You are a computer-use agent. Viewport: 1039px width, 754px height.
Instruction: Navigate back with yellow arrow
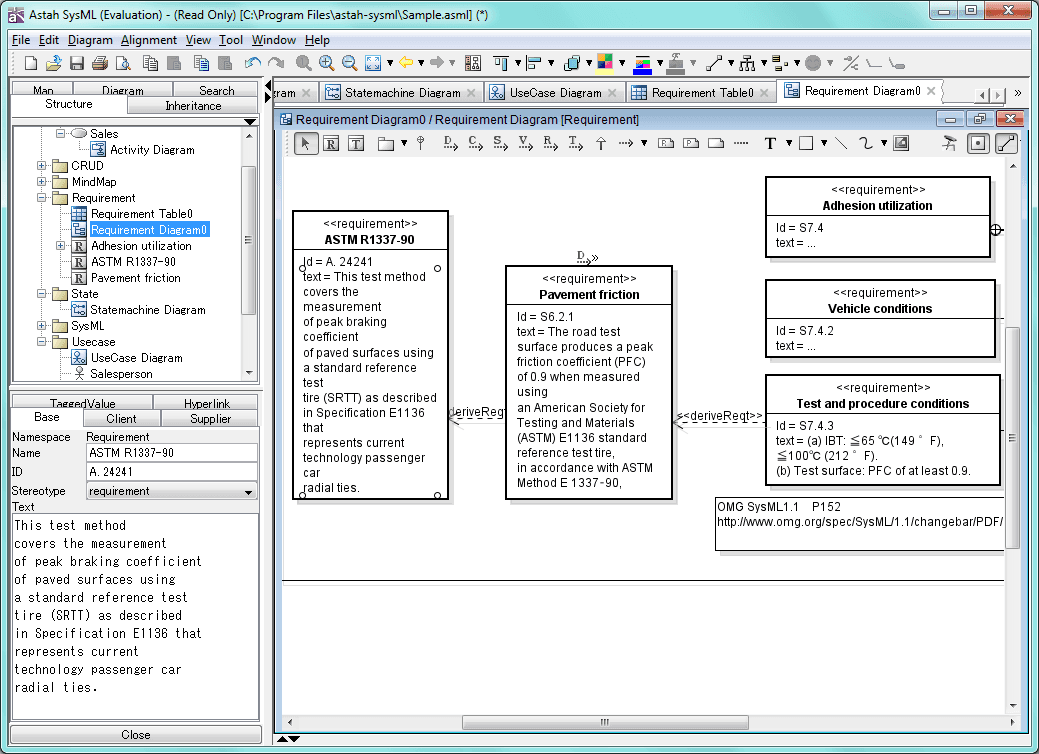(x=406, y=63)
